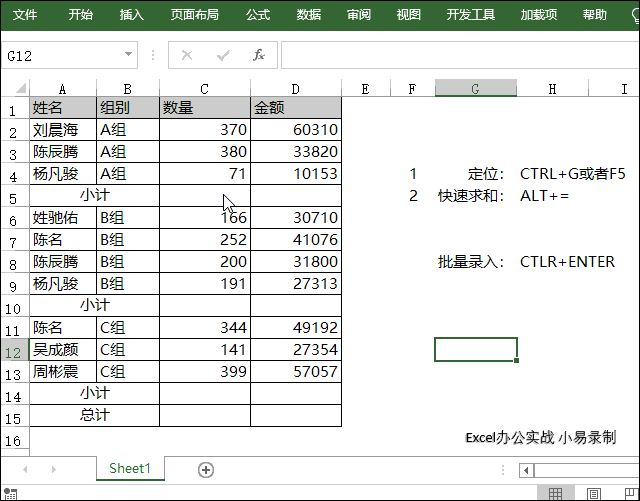Click cell with value 10153
Image resolution: width=640 pixels, height=501 pixels.
click(x=296, y=174)
